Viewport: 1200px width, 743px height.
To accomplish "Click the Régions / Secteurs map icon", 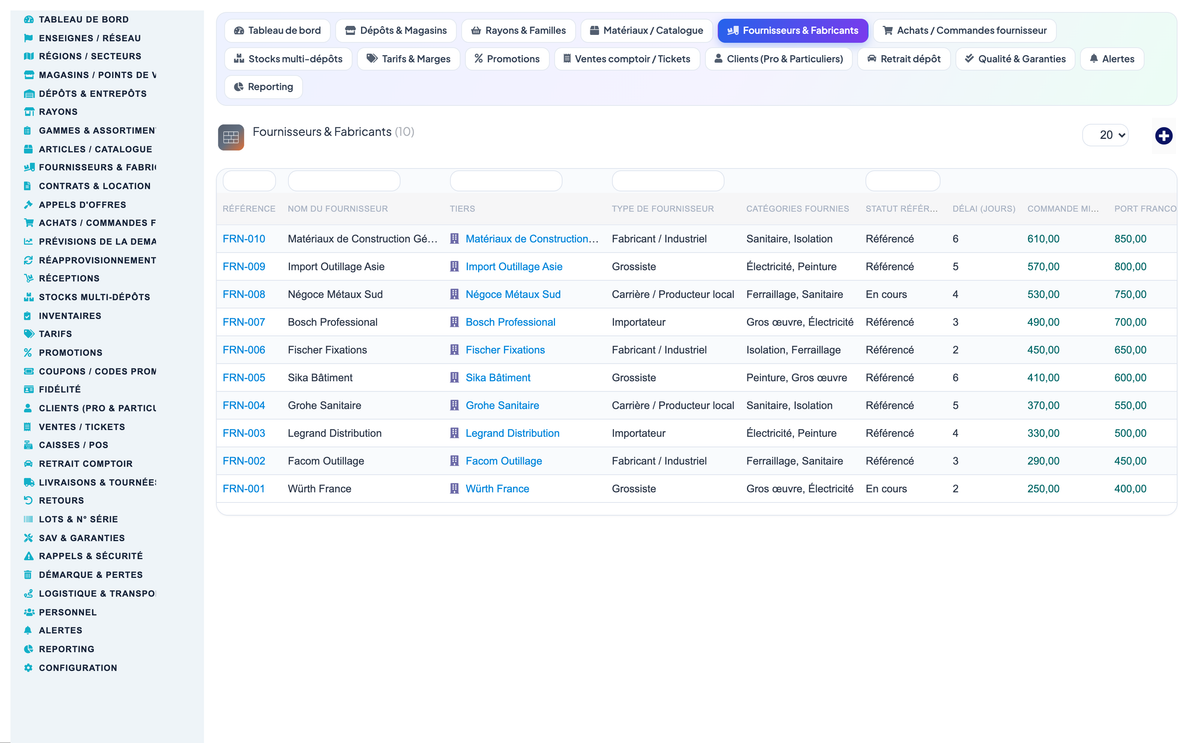I will click(x=28, y=56).
